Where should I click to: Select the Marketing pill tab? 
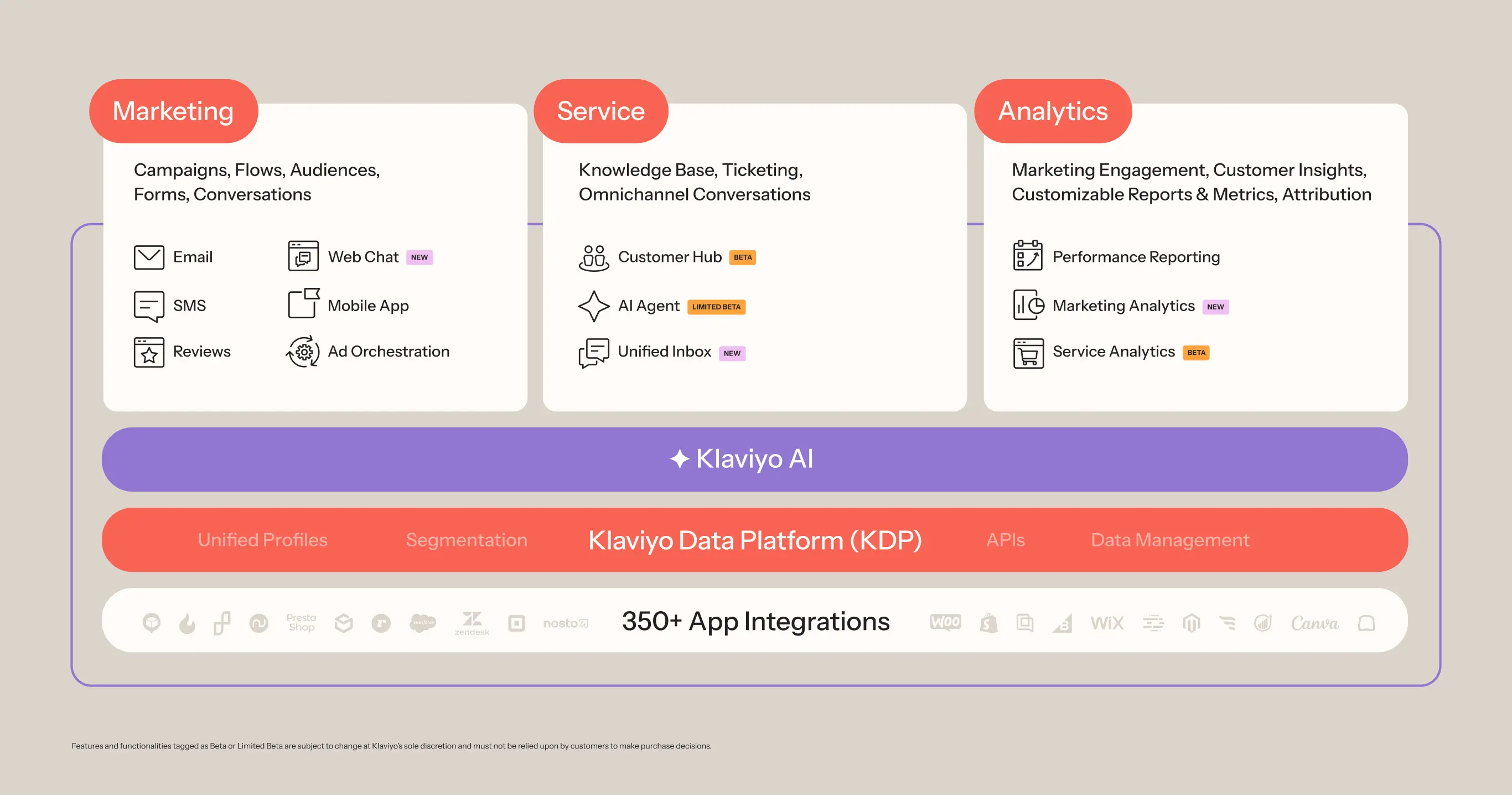[173, 111]
